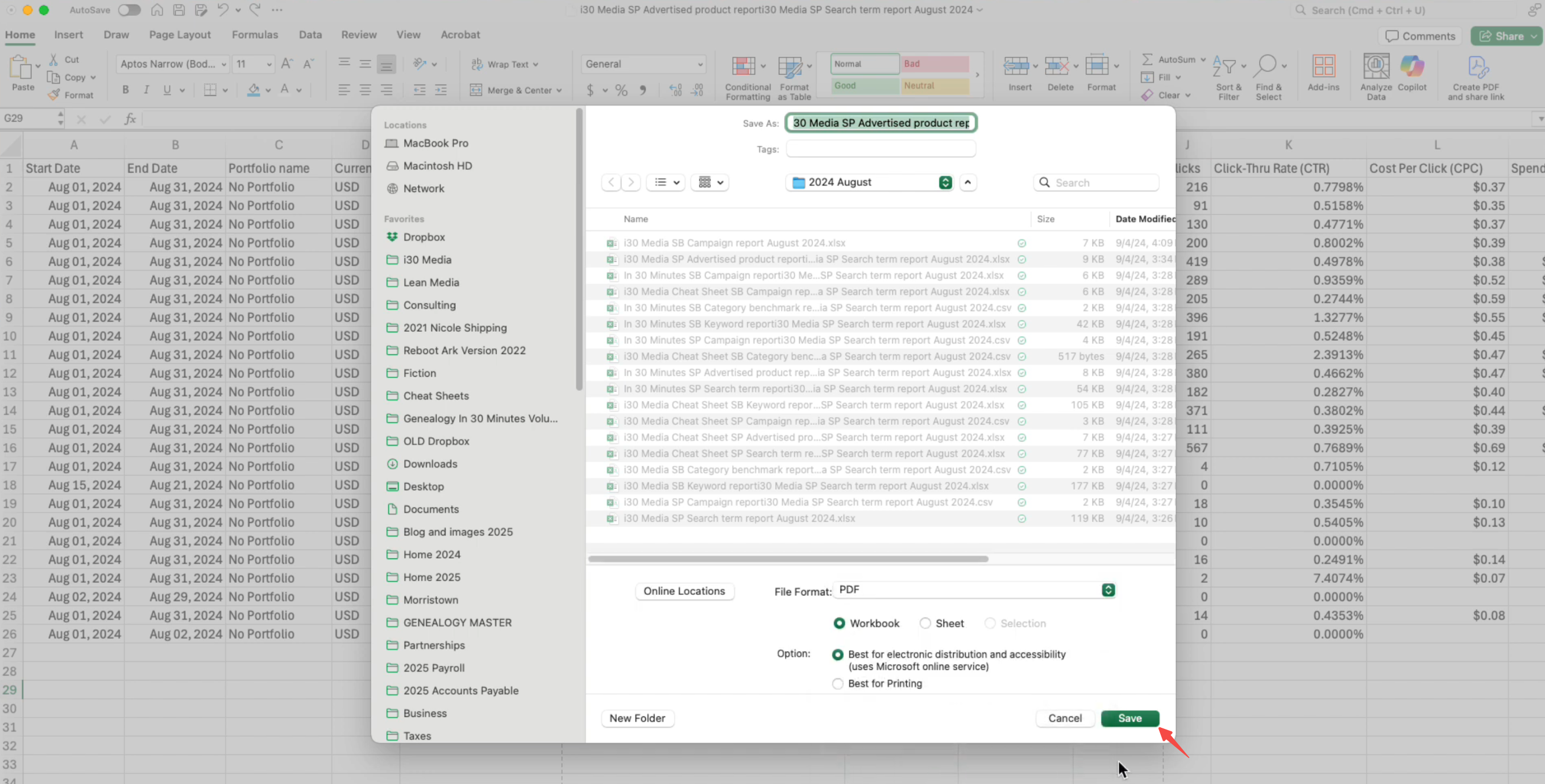Switch to the Formulas tab
This screenshot has width=1545, height=784.
click(255, 35)
